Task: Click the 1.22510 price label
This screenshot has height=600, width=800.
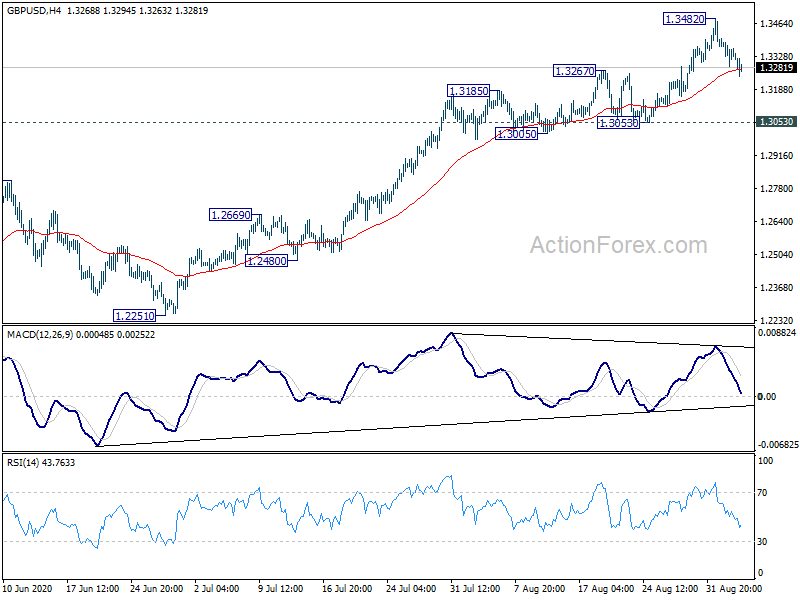Action: 135,316
